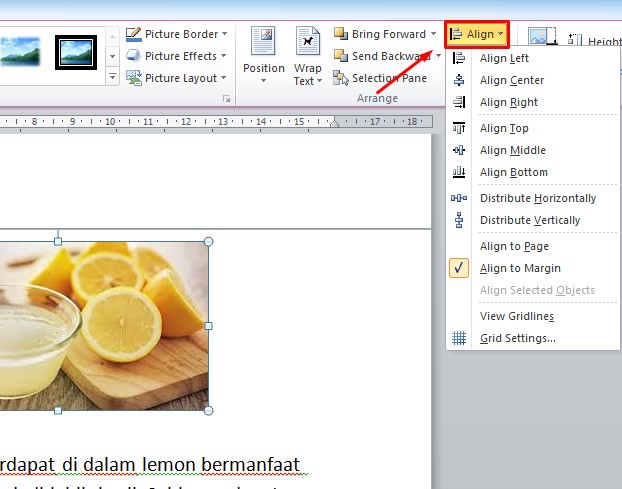Click the Distribute Vertically icon
This screenshot has height=489, width=622.
click(x=459, y=220)
